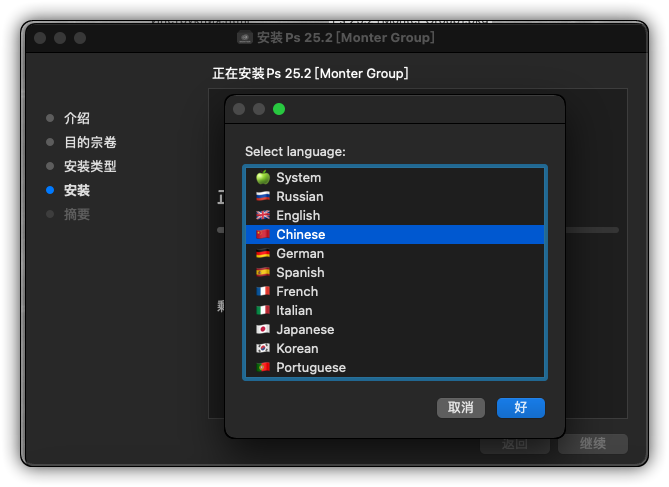
Task: Click the Japanese flag icon
Action: tap(263, 329)
